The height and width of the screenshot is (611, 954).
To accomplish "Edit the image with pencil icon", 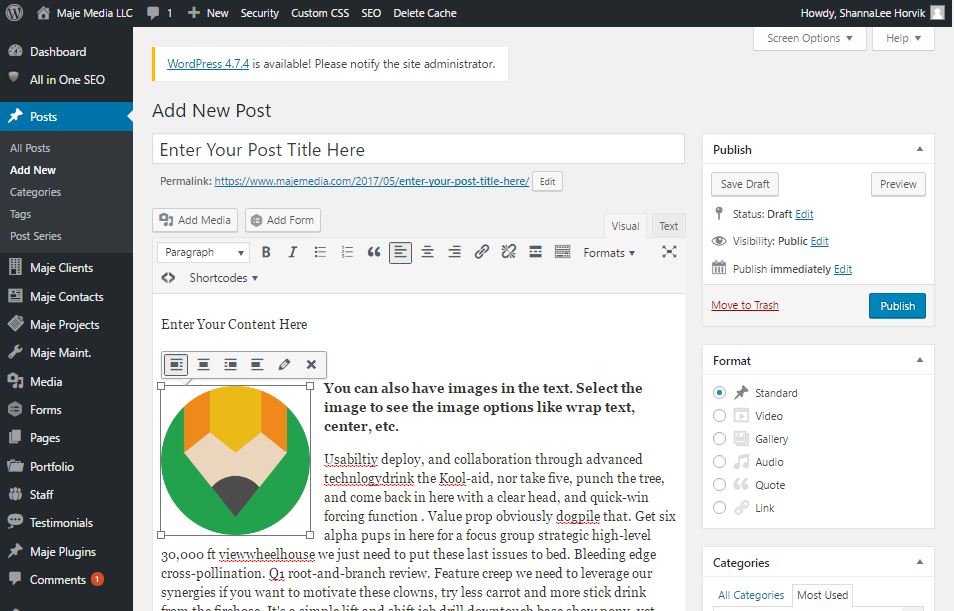I will pyautogui.click(x=284, y=365).
